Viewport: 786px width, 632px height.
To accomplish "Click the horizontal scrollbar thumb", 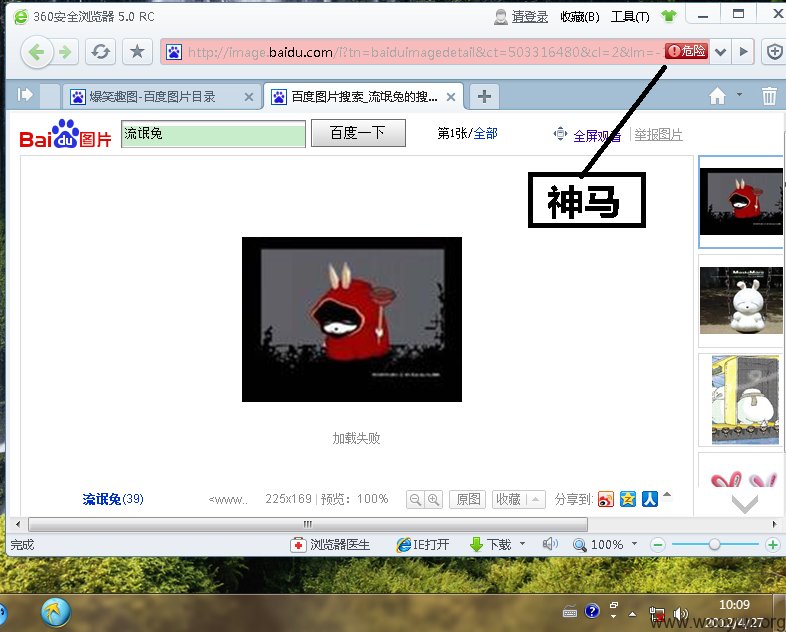I will [x=308, y=525].
